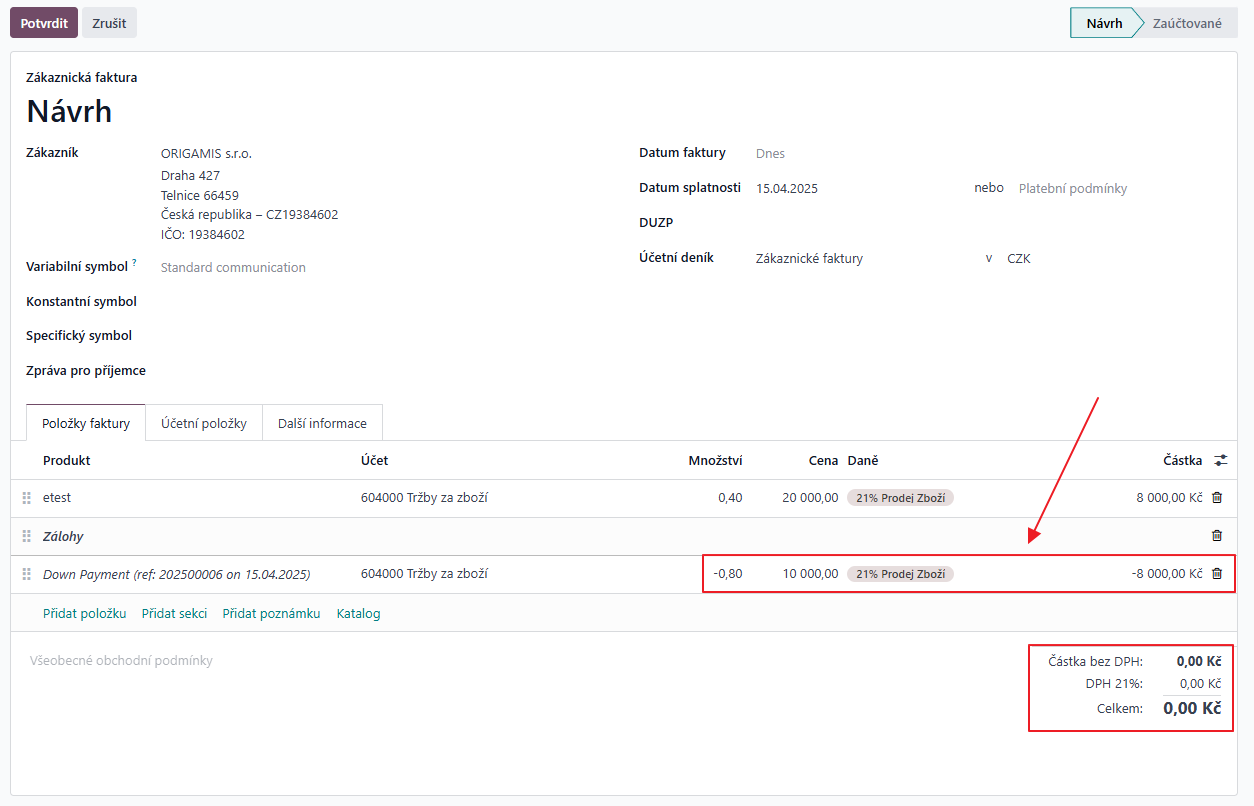The height and width of the screenshot is (806, 1254).
Task: Delete the etest invoice line
Action: (1217, 497)
